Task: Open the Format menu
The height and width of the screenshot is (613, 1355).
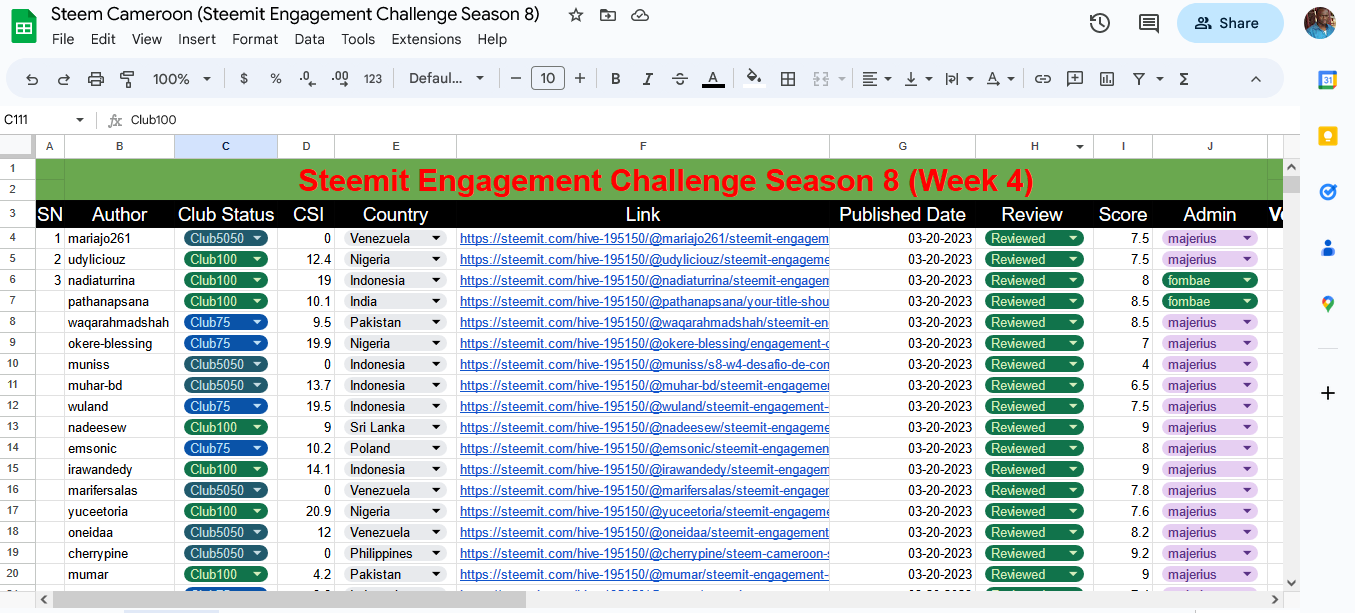Action: (x=255, y=39)
